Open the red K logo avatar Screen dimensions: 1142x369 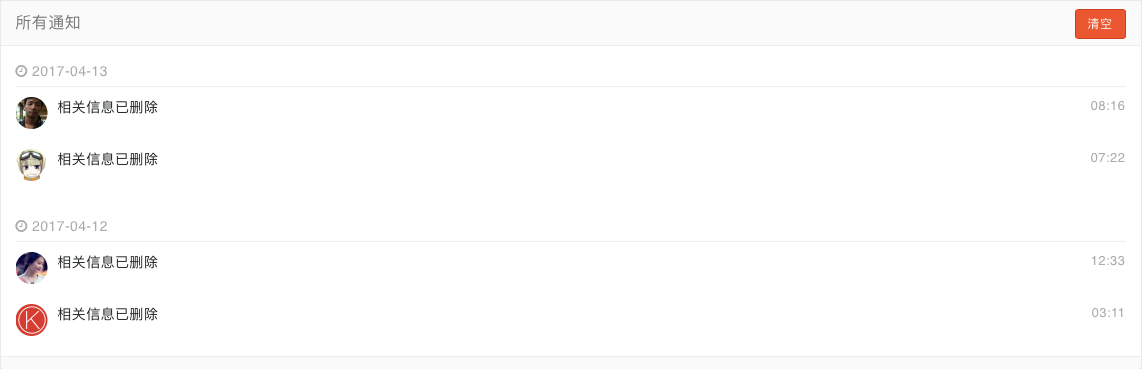point(31,320)
